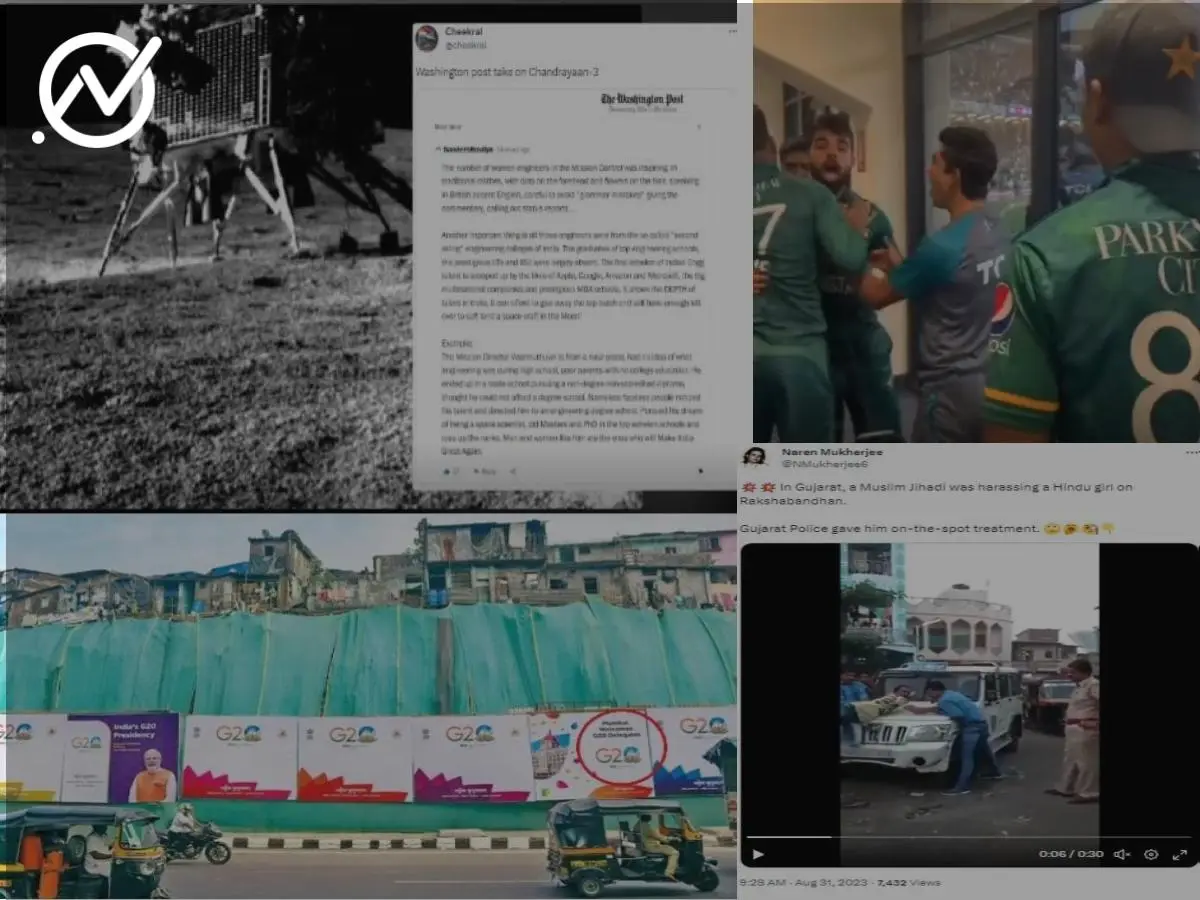
Task: Open the 9:28 AM Aug 31, 2023 timestamp
Action: click(804, 883)
